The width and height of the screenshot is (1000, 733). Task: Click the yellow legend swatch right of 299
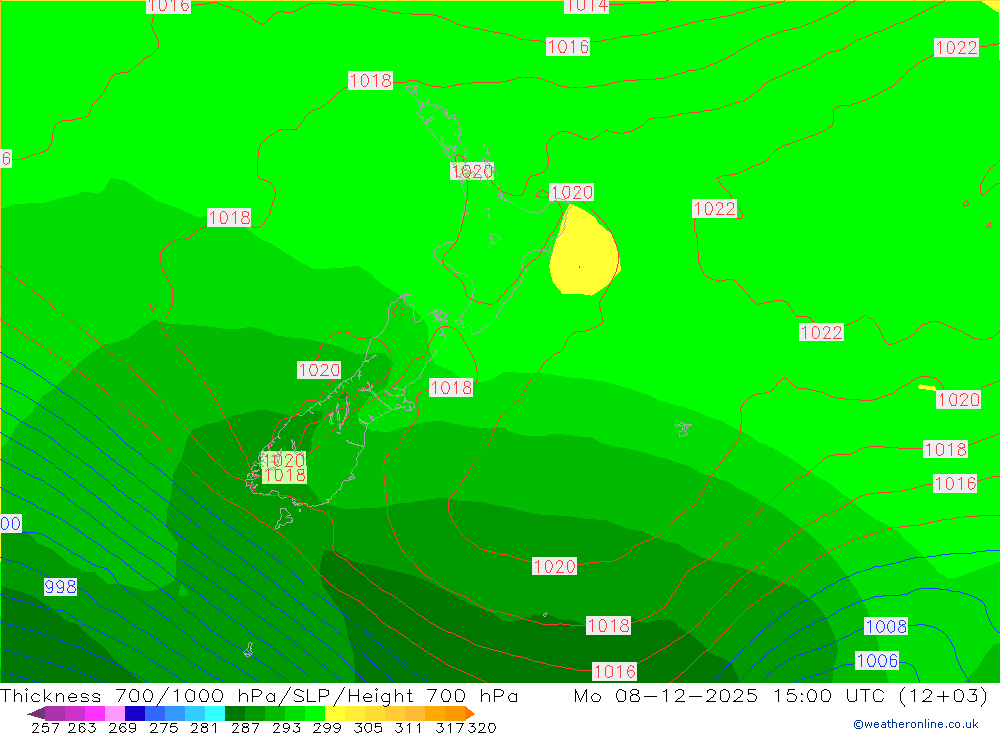335,713
